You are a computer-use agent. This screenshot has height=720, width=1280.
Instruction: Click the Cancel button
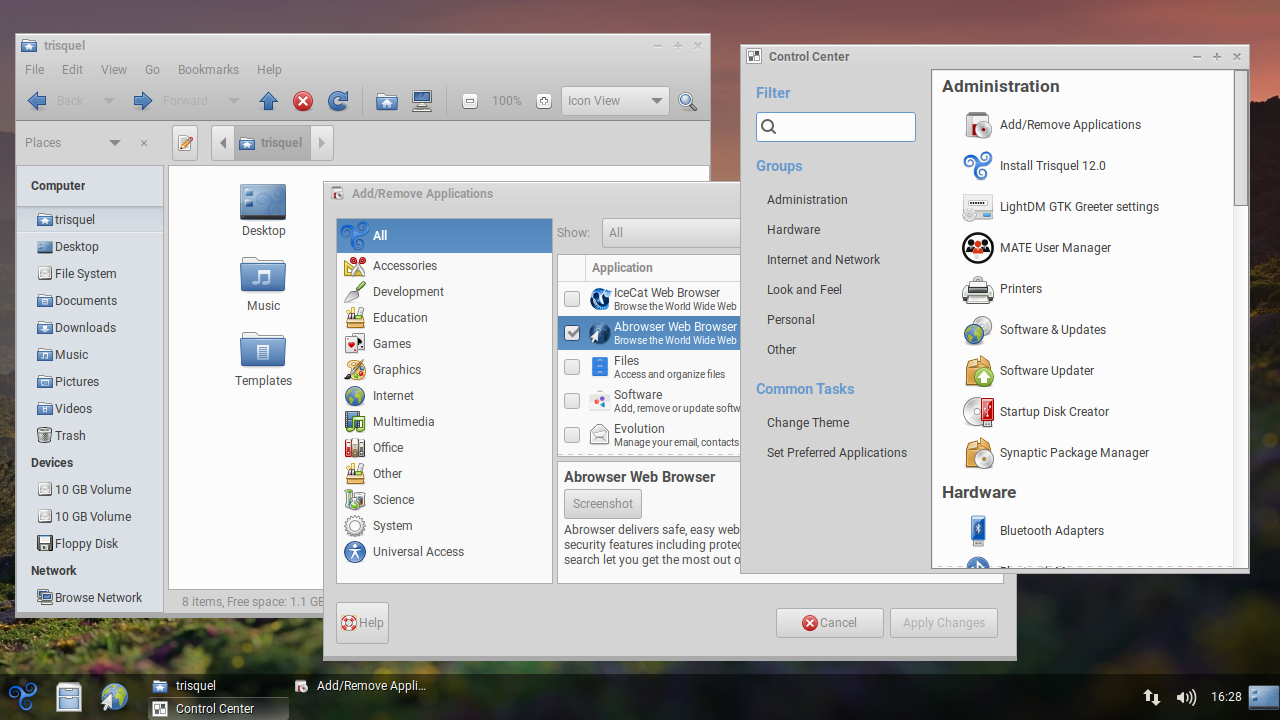click(829, 623)
